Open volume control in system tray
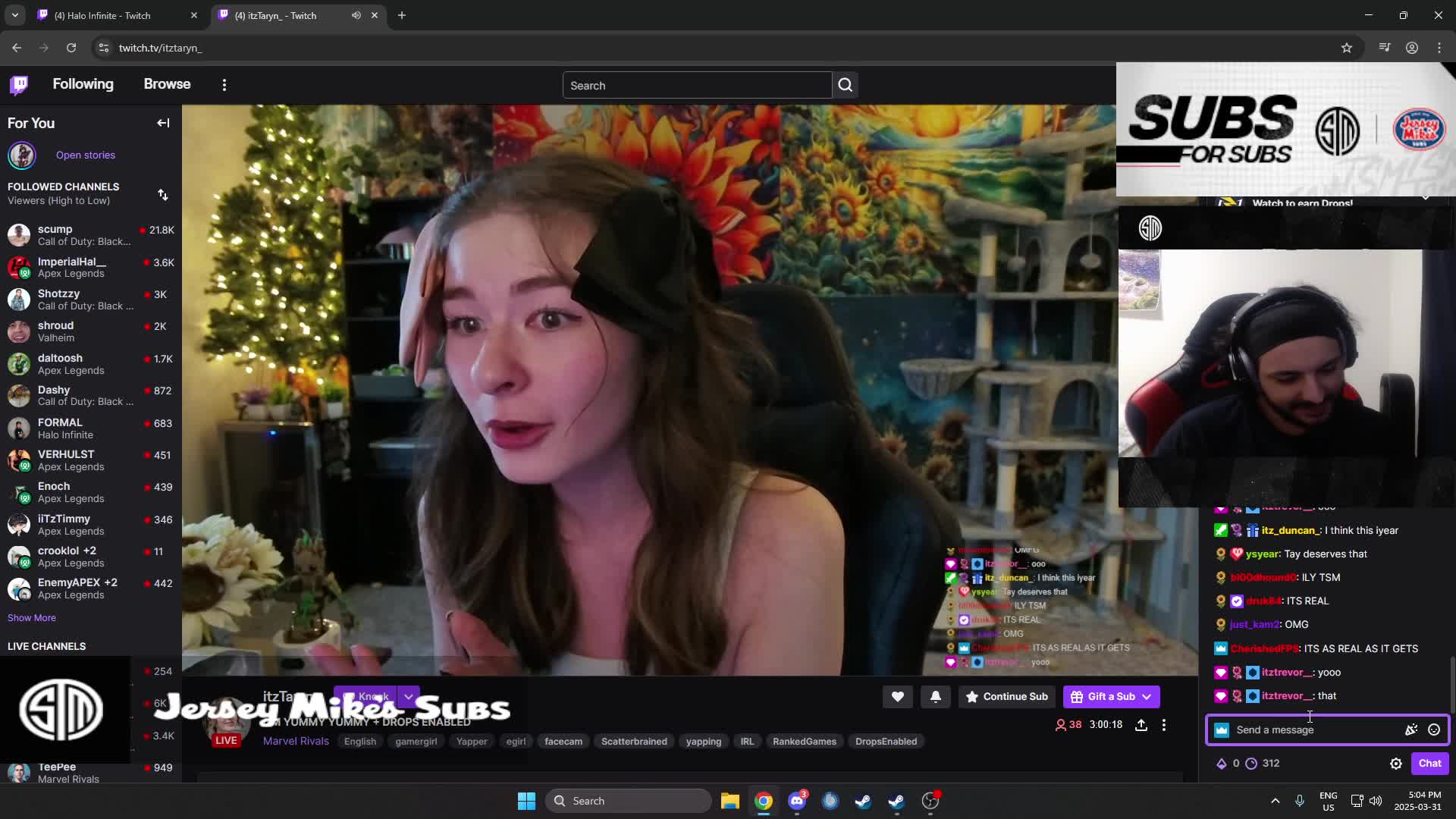The image size is (1456, 819). pos(1376,801)
